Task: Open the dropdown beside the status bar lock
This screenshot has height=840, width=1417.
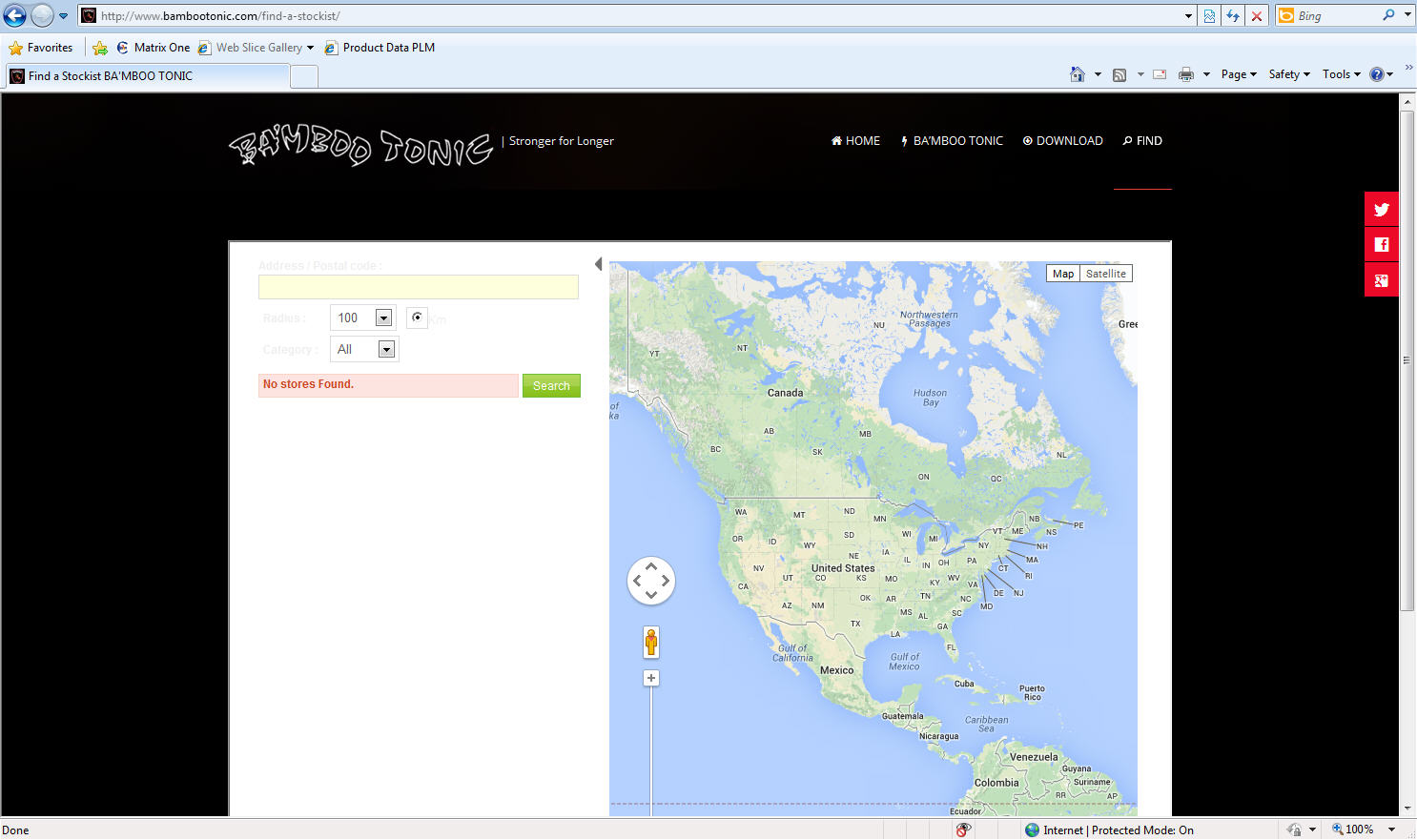Action: point(1312,830)
